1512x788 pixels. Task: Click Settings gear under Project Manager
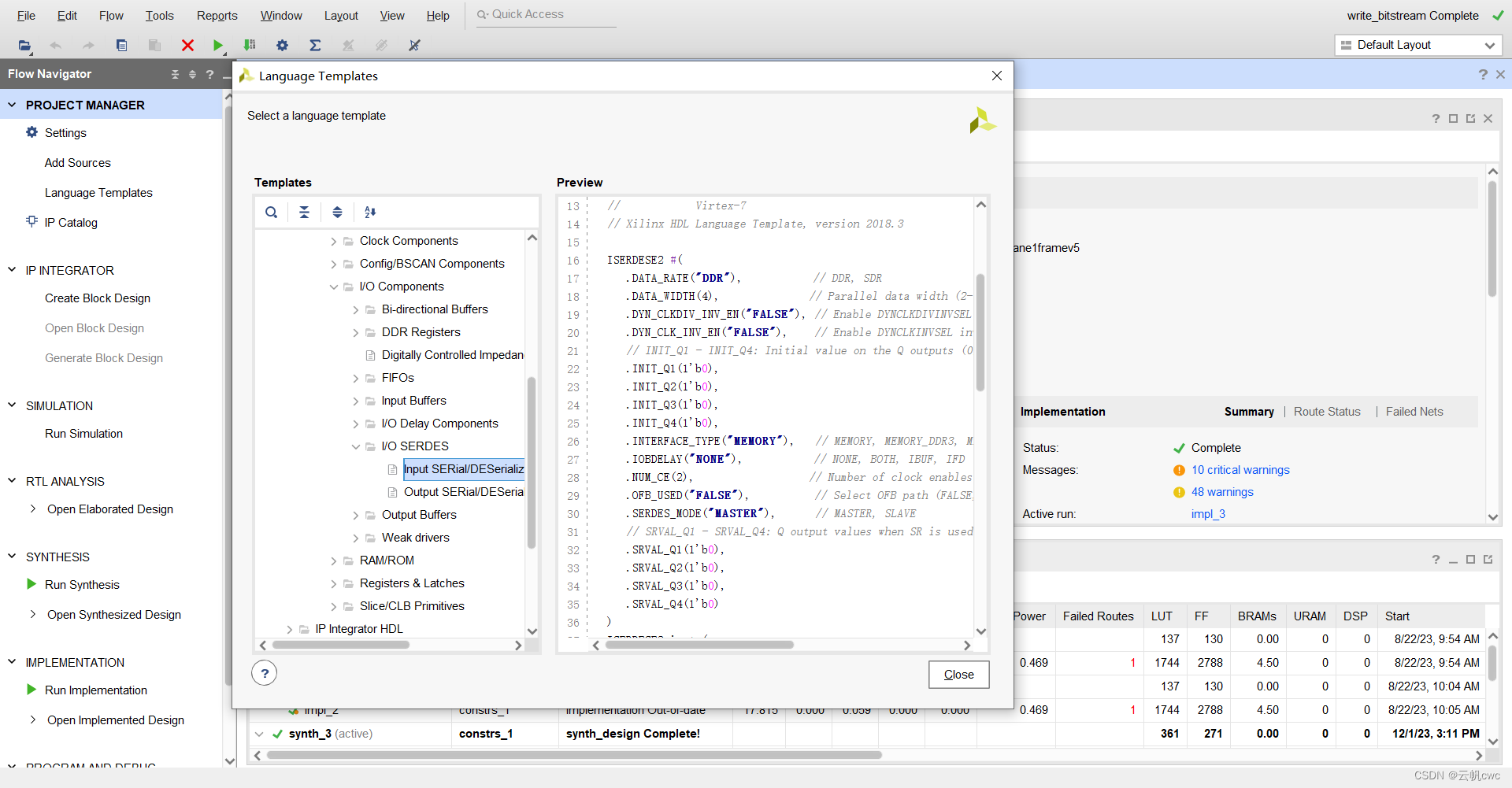point(31,132)
